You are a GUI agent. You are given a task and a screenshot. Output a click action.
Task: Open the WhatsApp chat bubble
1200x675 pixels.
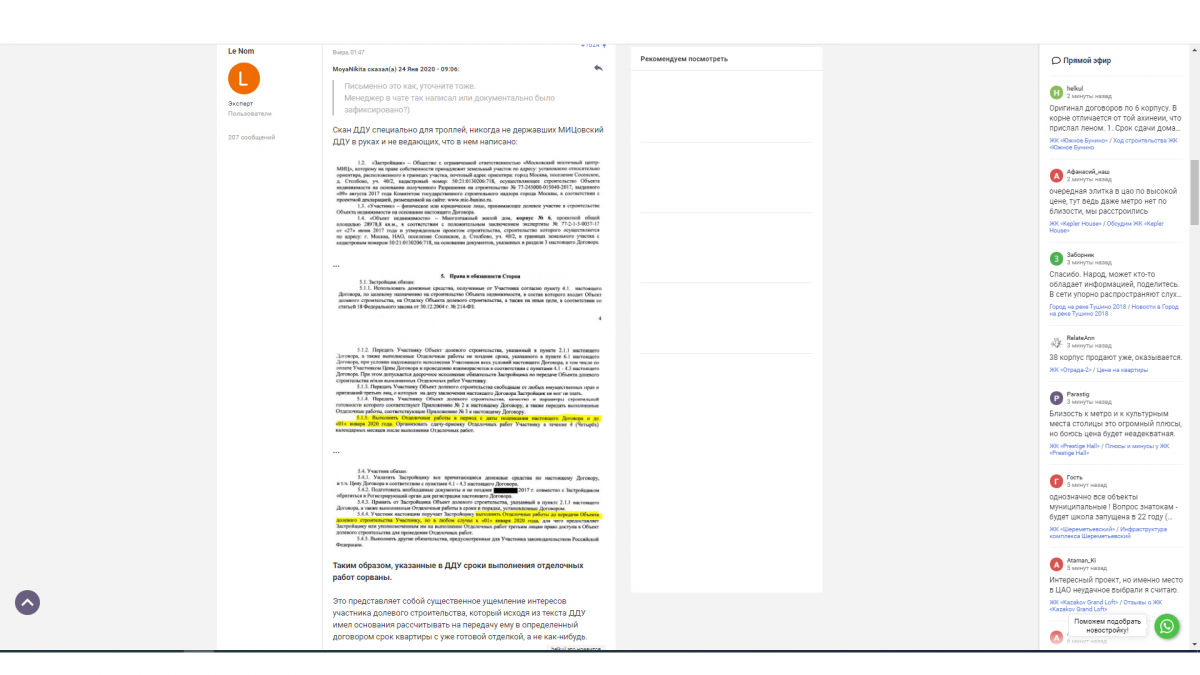[1167, 626]
